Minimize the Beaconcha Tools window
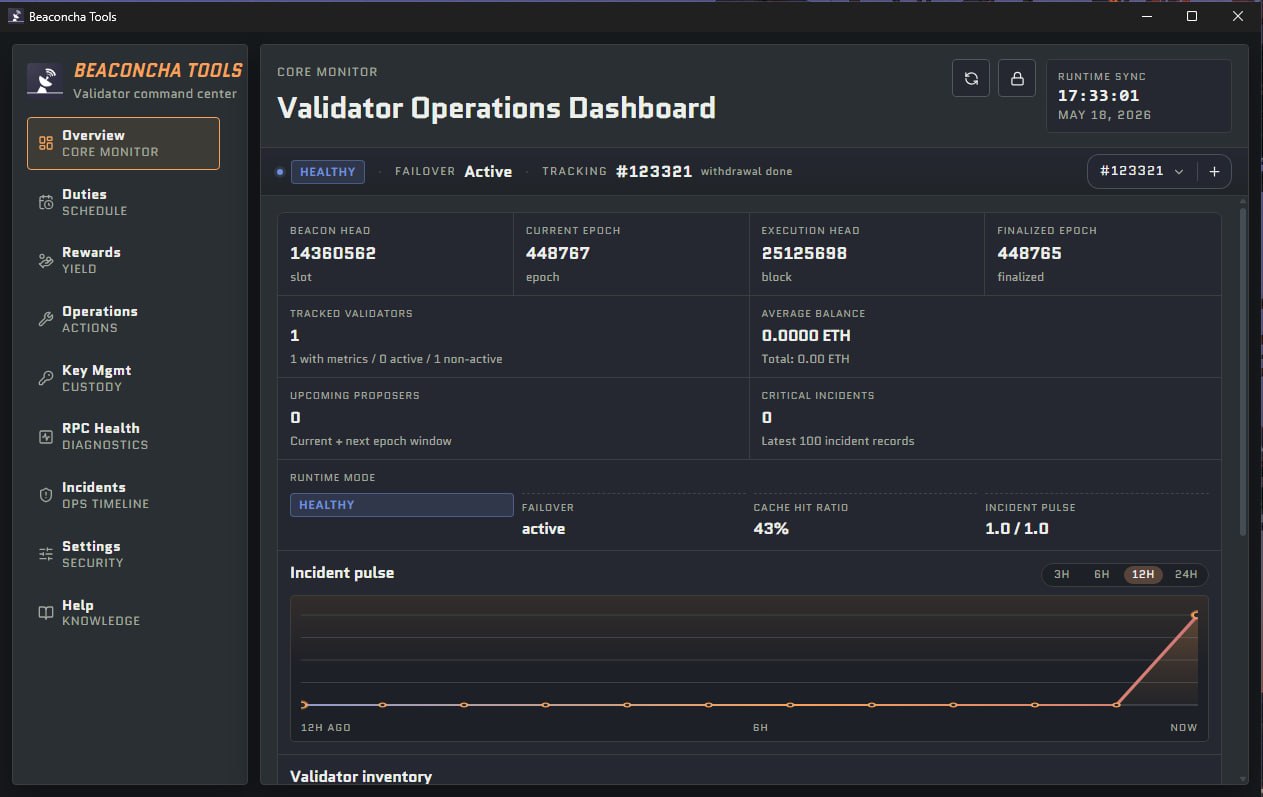 point(1146,16)
